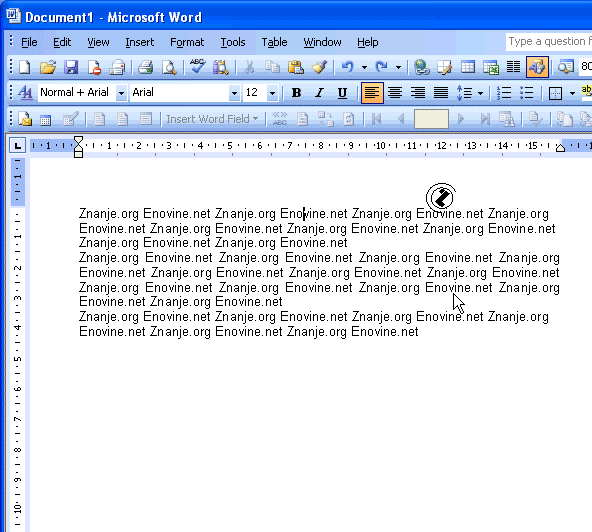Toggle Bold formatting
Screen dimensions: 592x532
click(x=296, y=93)
